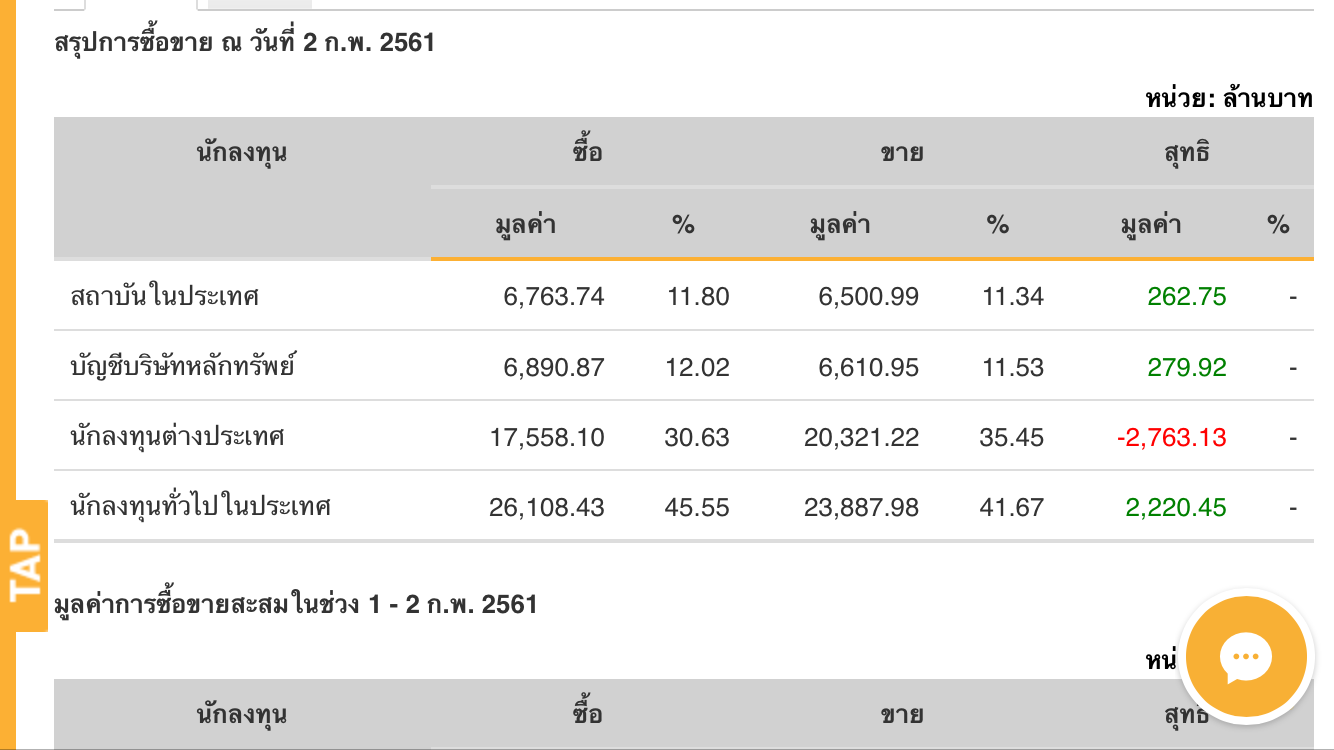Screen dimensions: 1334x750
Task: Click the green 262.75 net value
Action: click(1186, 297)
